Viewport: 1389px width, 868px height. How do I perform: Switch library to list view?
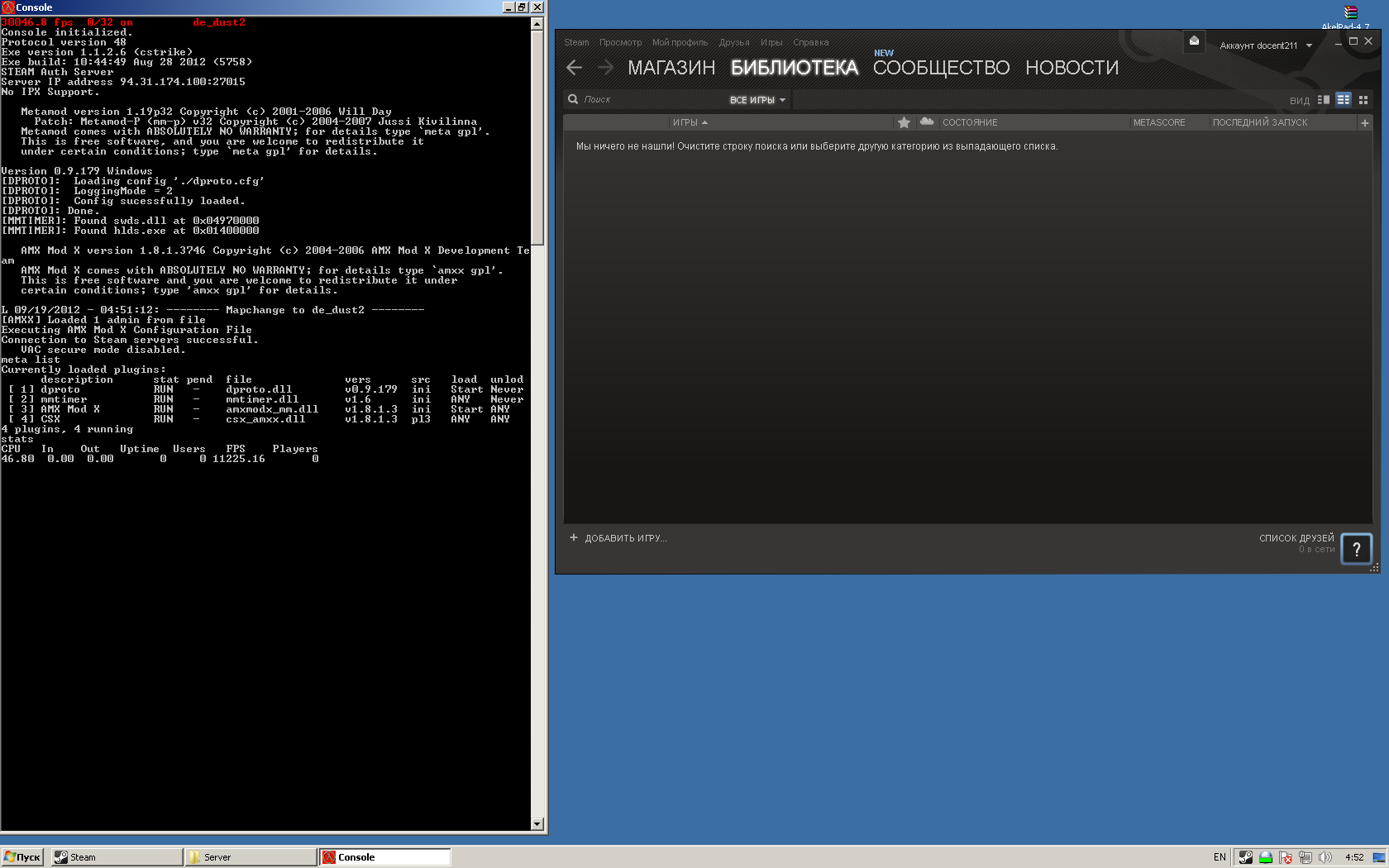point(1344,100)
